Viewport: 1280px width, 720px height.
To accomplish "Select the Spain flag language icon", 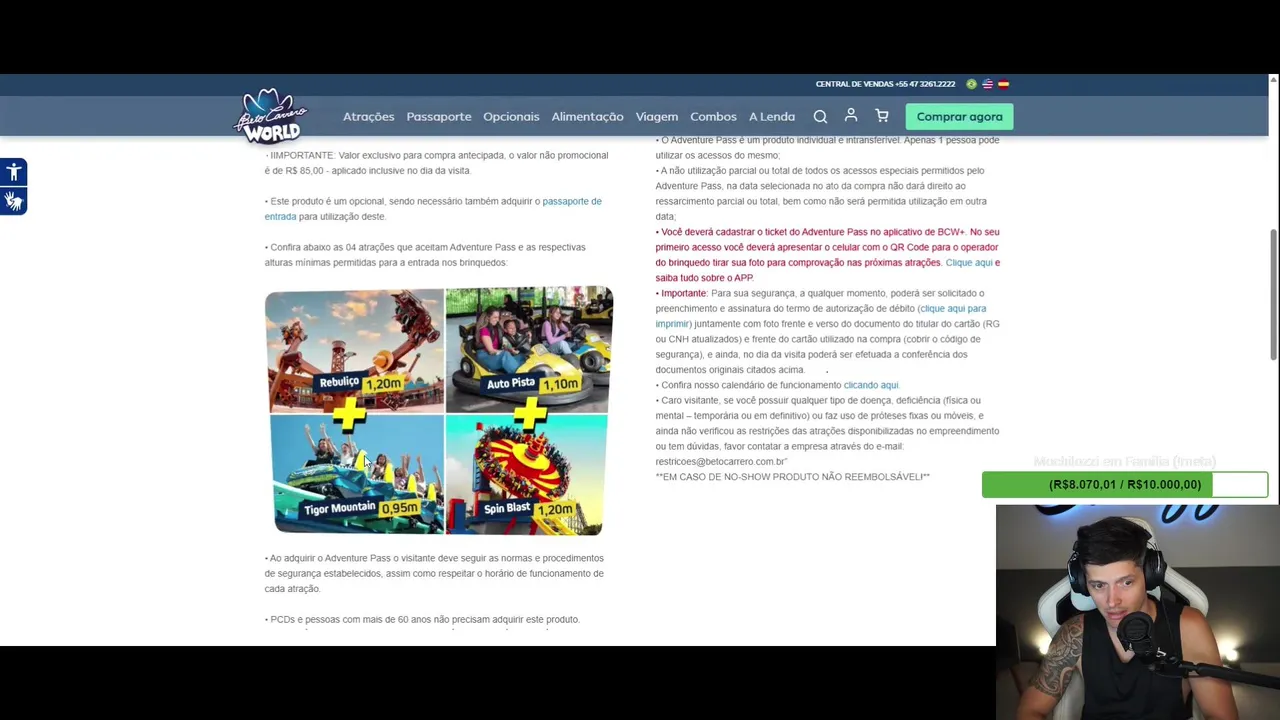I will pyautogui.click(x=1003, y=84).
